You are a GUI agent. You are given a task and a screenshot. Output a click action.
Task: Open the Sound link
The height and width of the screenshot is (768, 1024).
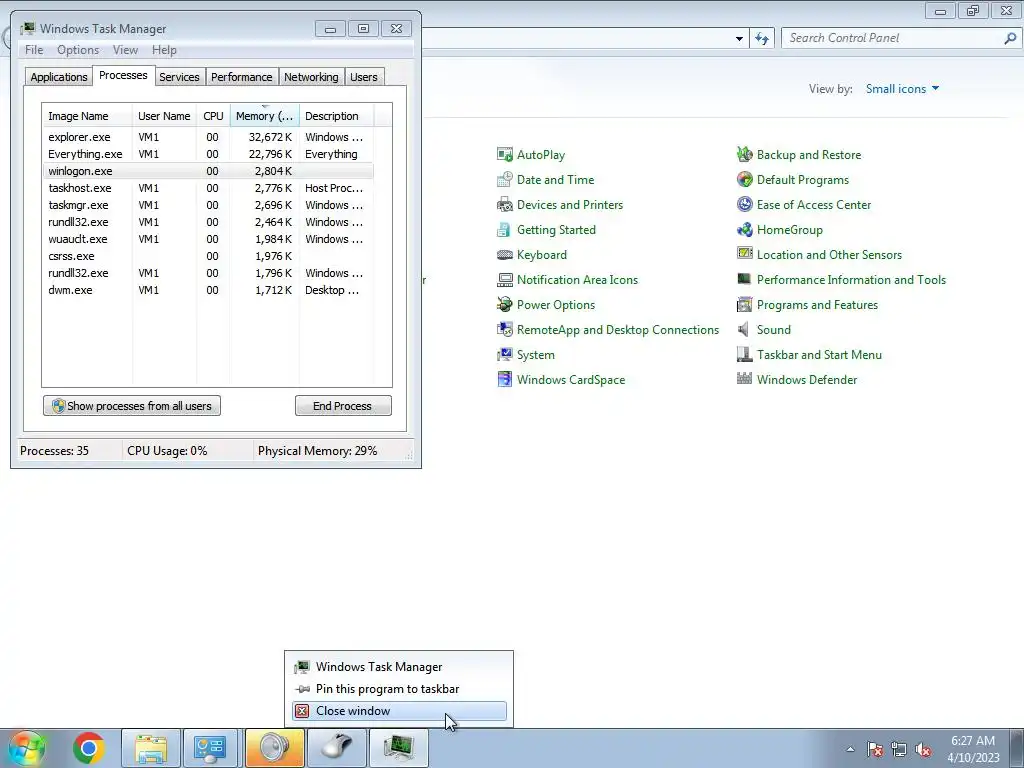click(x=773, y=330)
